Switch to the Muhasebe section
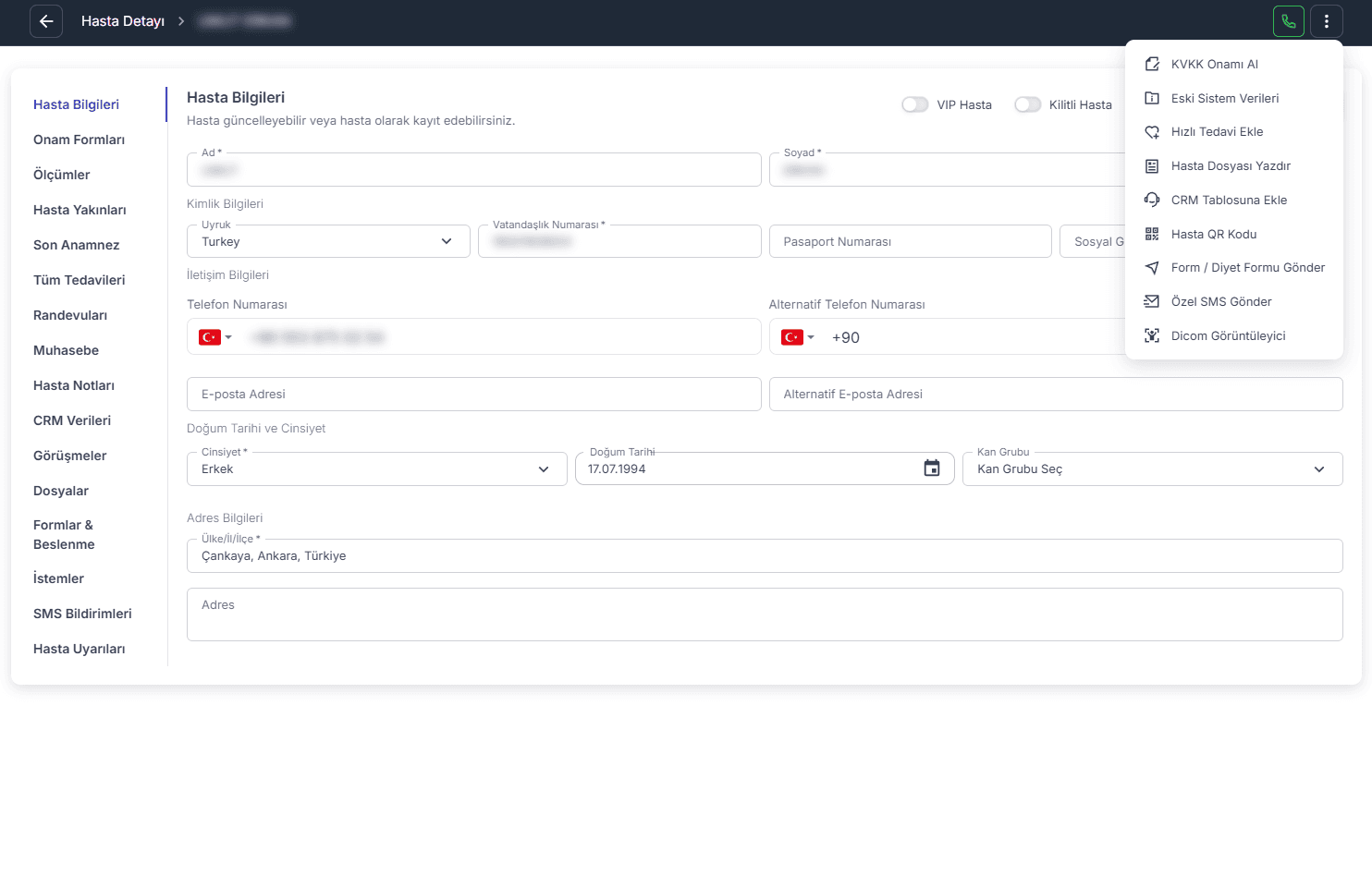Image resolution: width=1372 pixels, height=876 pixels. pyautogui.click(x=66, y=350)
